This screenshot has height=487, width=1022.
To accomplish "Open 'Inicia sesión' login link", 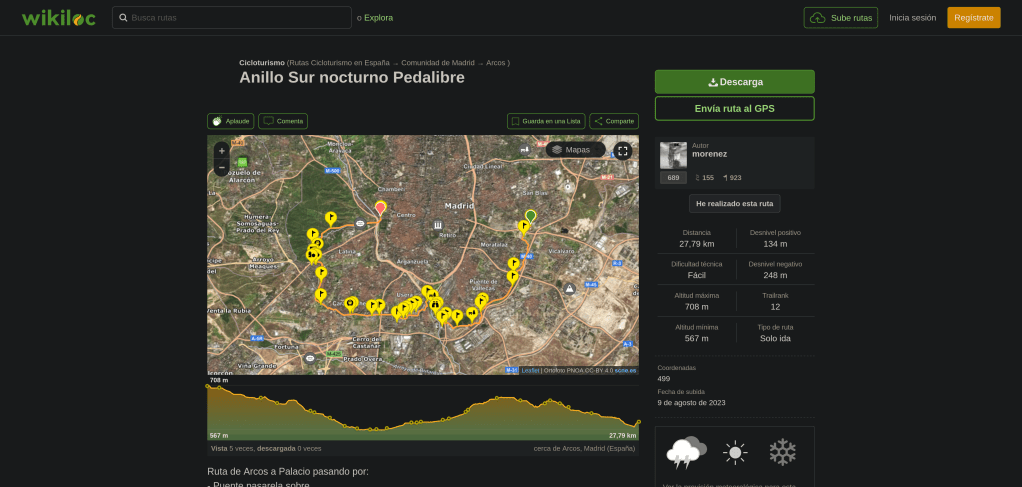I will click(x=912, y=18).
